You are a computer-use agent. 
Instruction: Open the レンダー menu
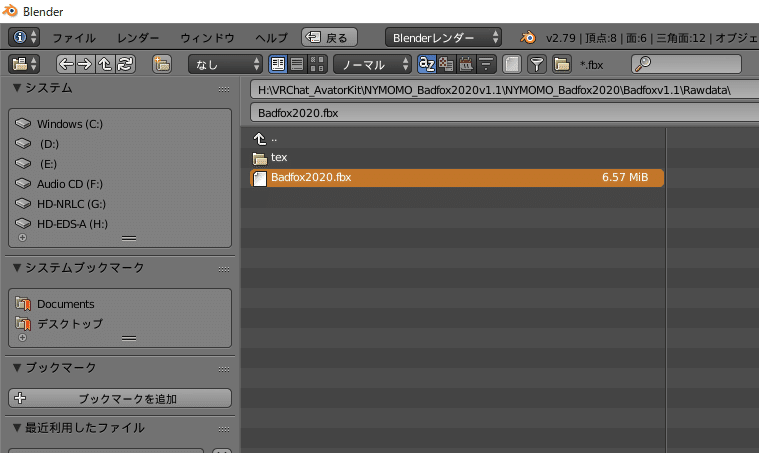click(138, 38)
